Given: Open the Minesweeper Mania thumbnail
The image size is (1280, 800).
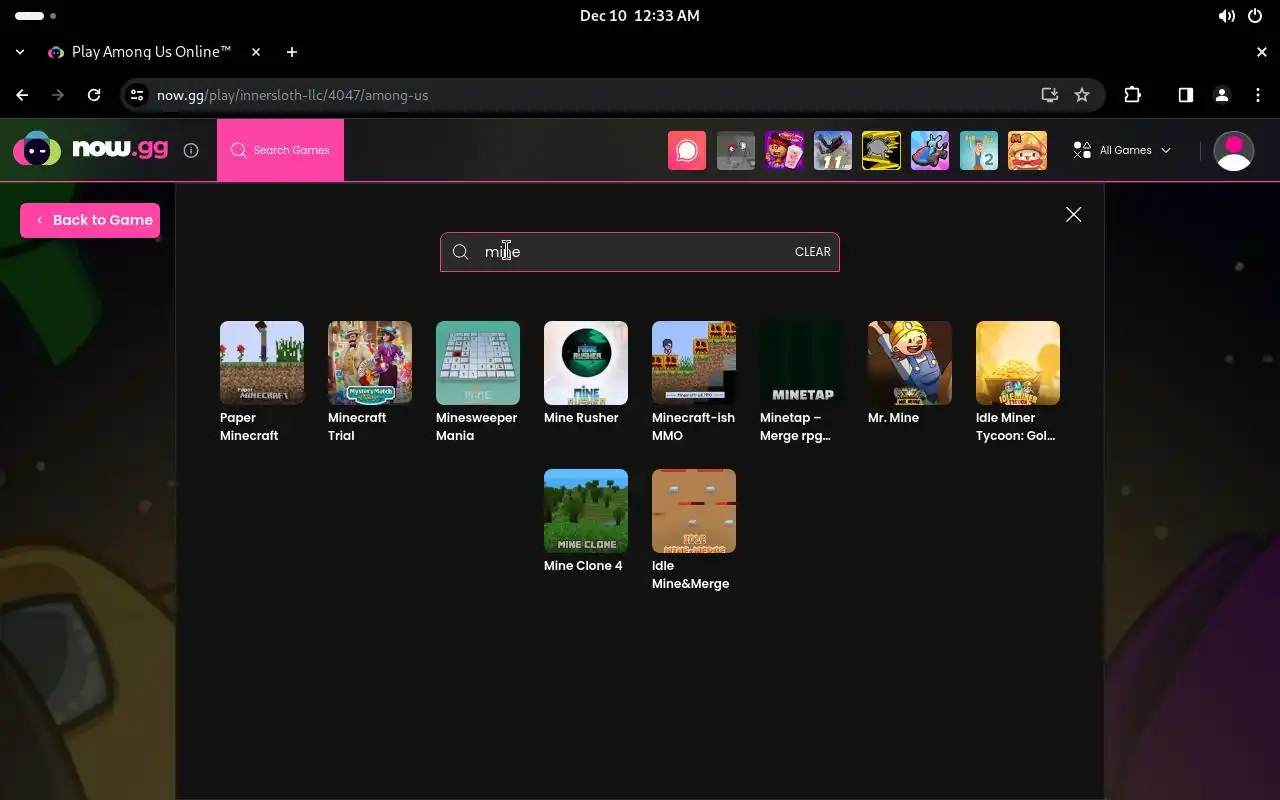Looking at the screenshot, I should pos(478,363).
